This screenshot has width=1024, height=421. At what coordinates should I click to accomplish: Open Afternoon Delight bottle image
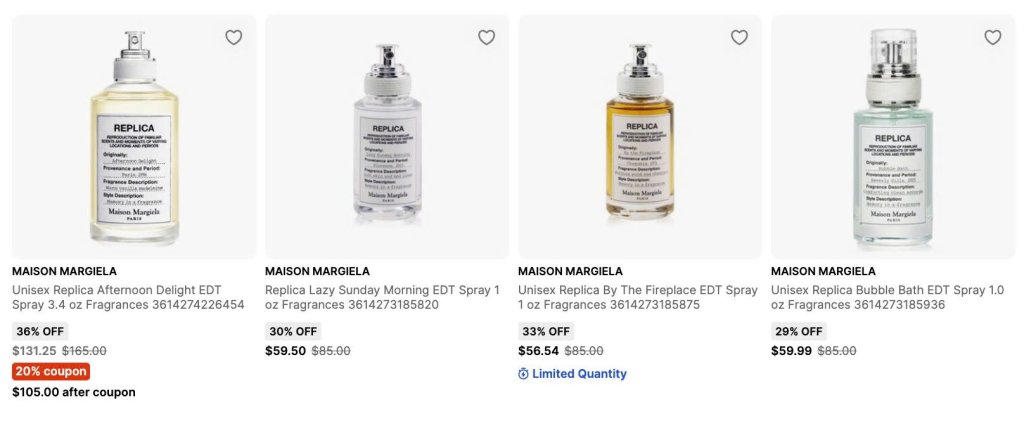click(x=134, y=137)
